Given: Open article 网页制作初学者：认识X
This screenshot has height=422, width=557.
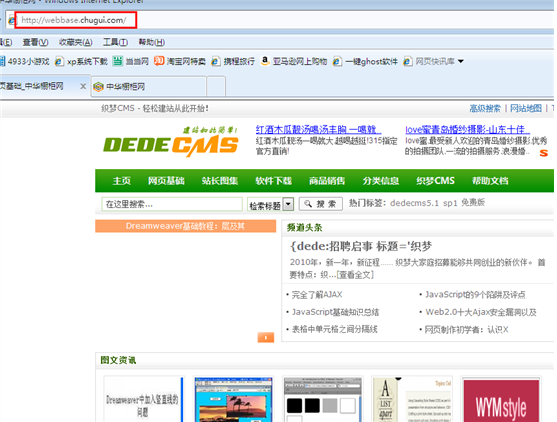Looking at the screenshot, I should 467,330.
